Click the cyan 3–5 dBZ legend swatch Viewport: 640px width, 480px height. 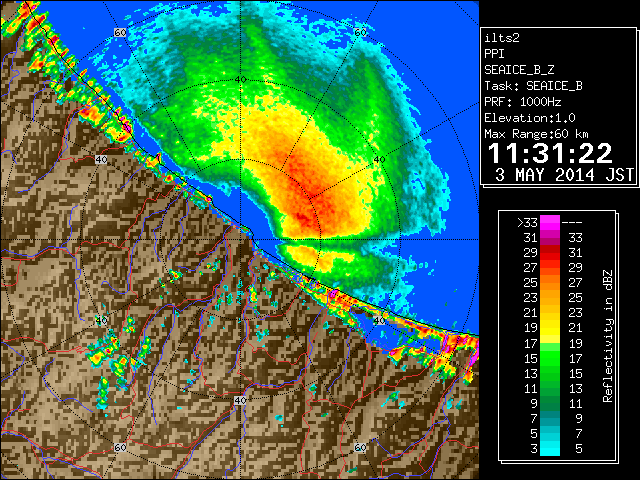pyautogui.click(x=550, y=448)
